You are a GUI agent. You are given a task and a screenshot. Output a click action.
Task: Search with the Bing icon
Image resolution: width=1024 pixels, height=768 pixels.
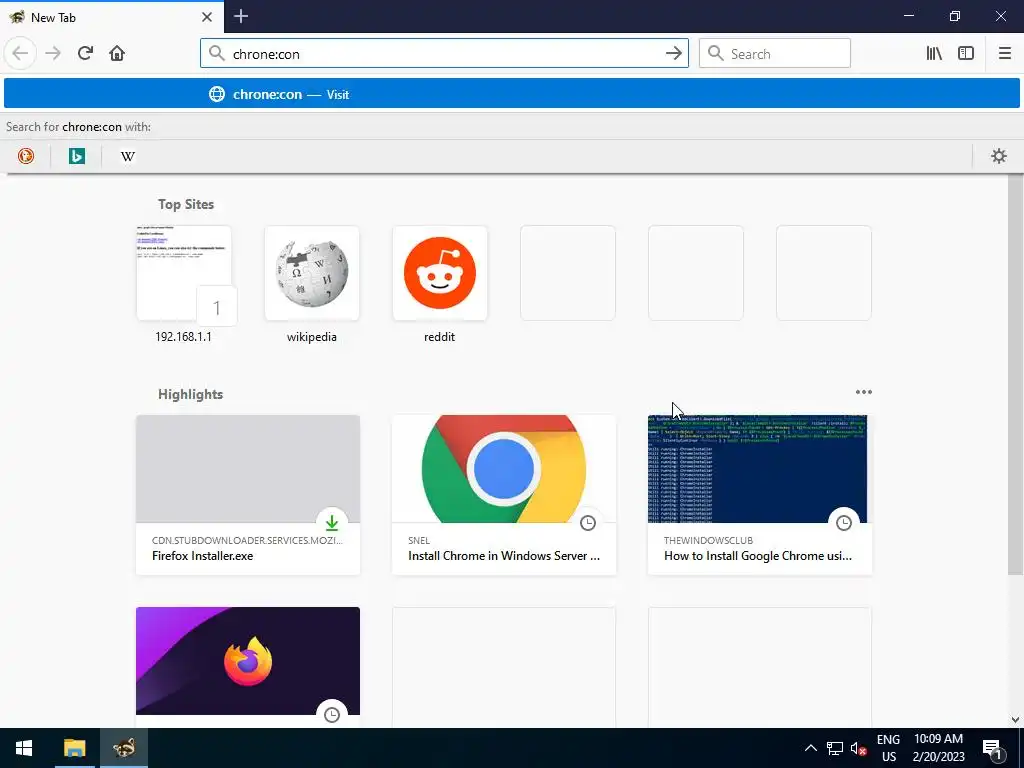click(x=77, y=156)
